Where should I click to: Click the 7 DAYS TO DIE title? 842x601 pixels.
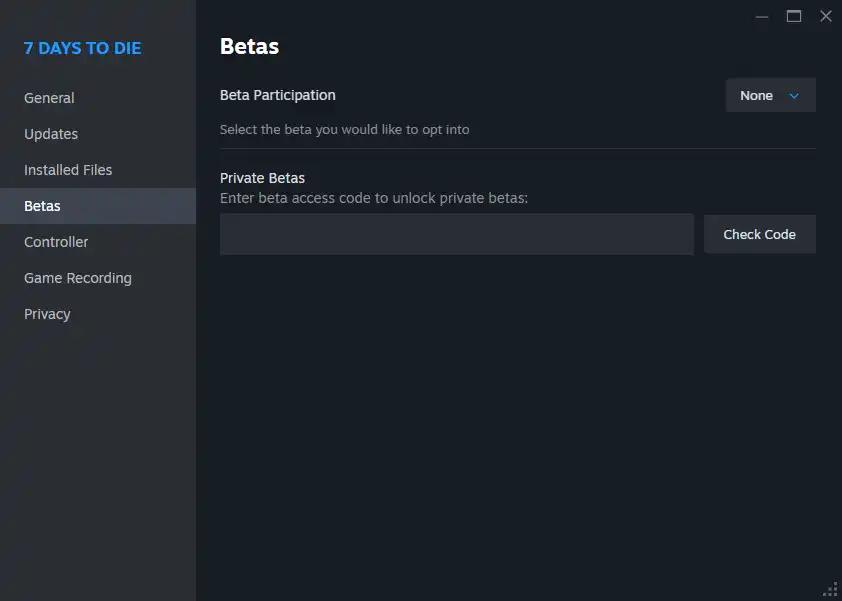(x=82, y=48)
